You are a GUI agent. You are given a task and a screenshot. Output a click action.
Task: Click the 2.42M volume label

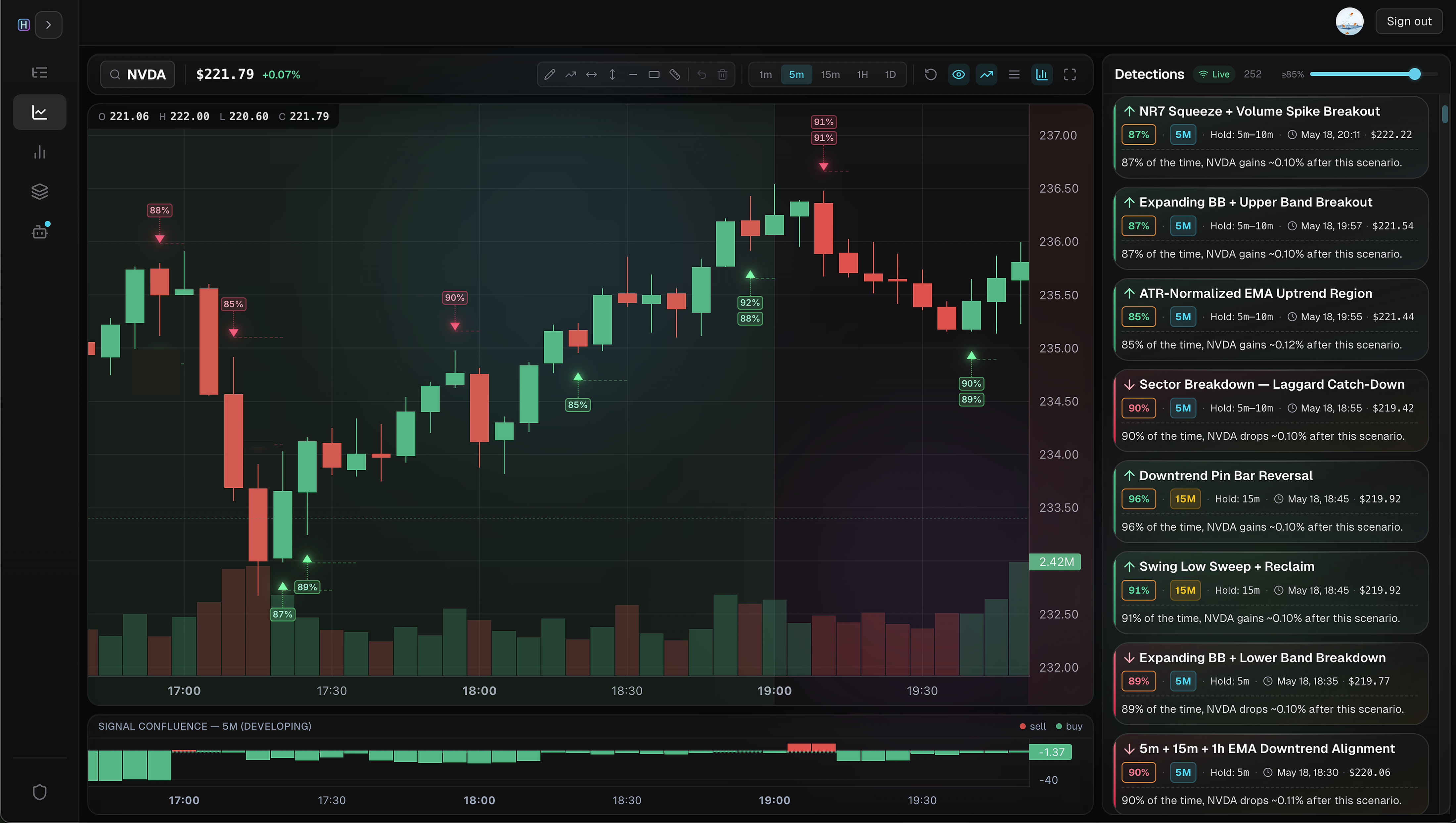coord(1055,562)
